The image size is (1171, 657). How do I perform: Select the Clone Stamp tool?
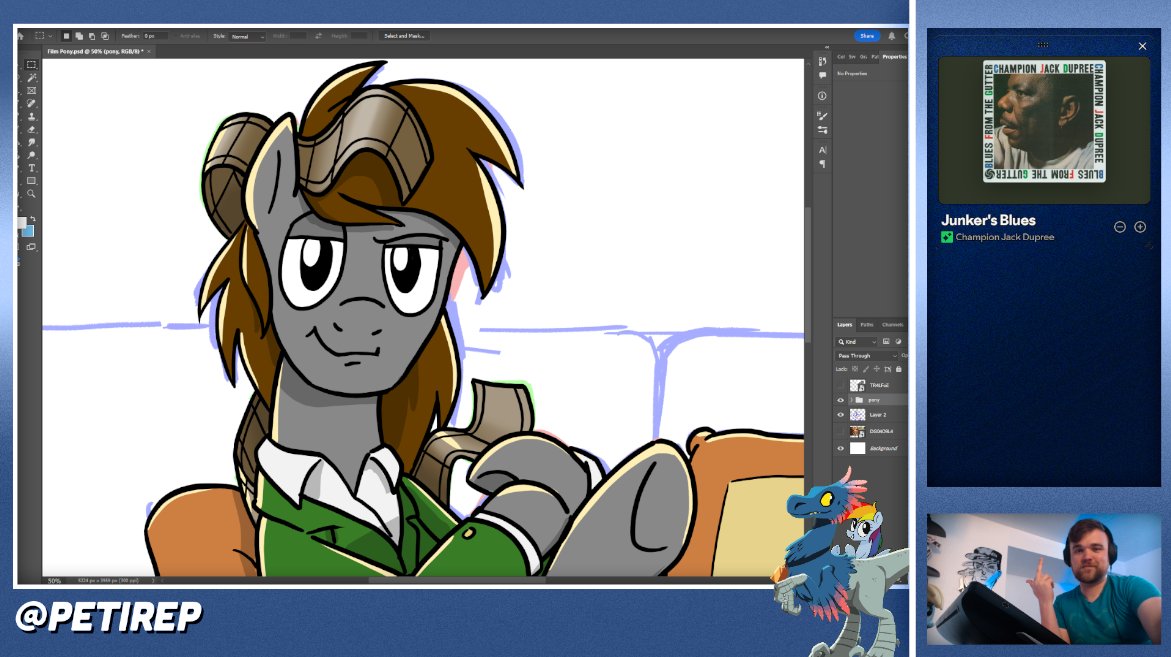31,116
